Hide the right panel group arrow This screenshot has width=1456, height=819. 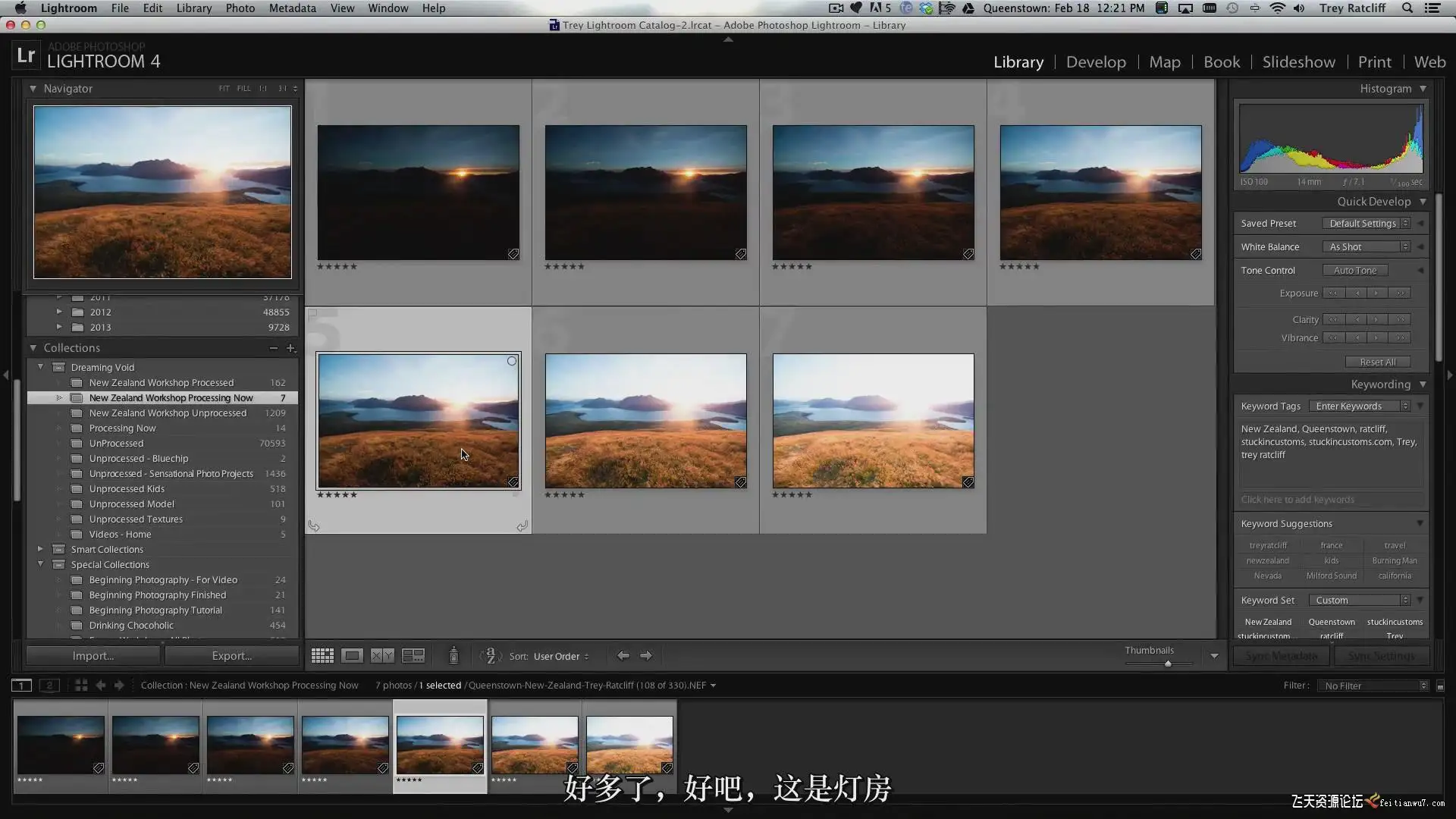pyautogui.click(x=1450, y=375)
